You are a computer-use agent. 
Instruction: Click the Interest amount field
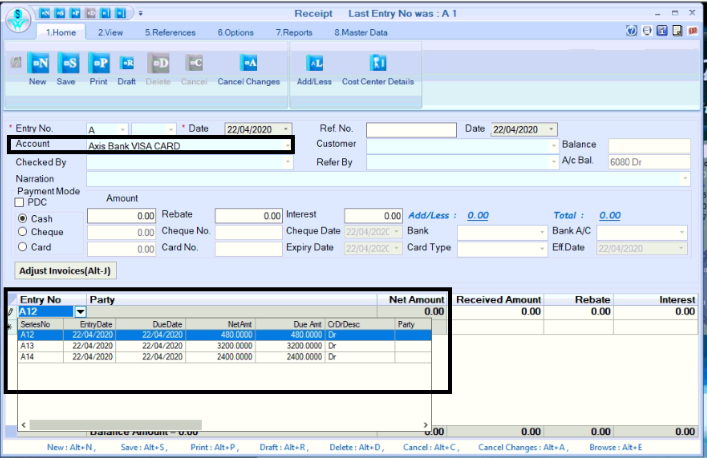373,216
